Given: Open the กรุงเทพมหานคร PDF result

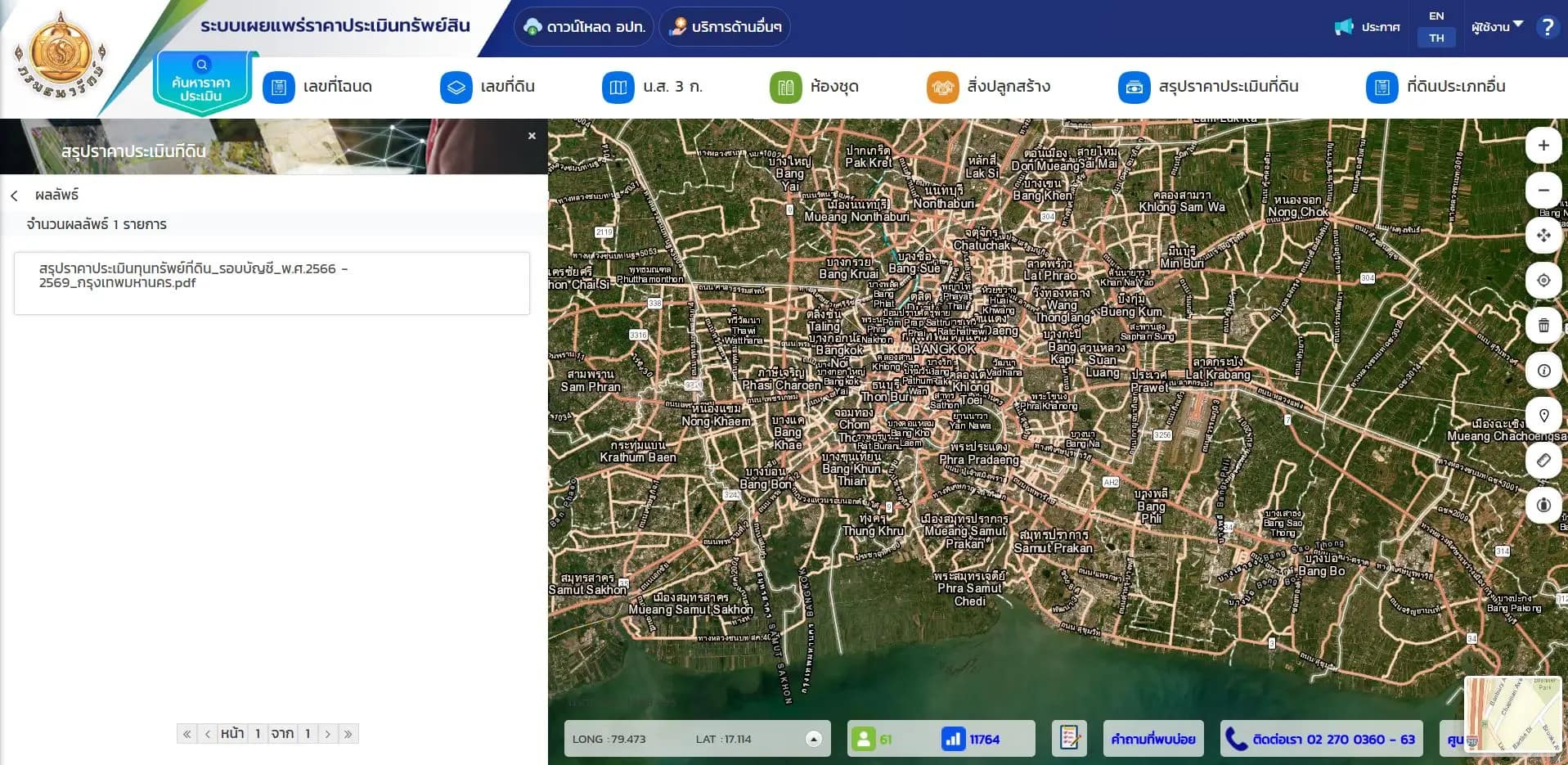Looking at the screenshot, I should (x=272, y=283).
